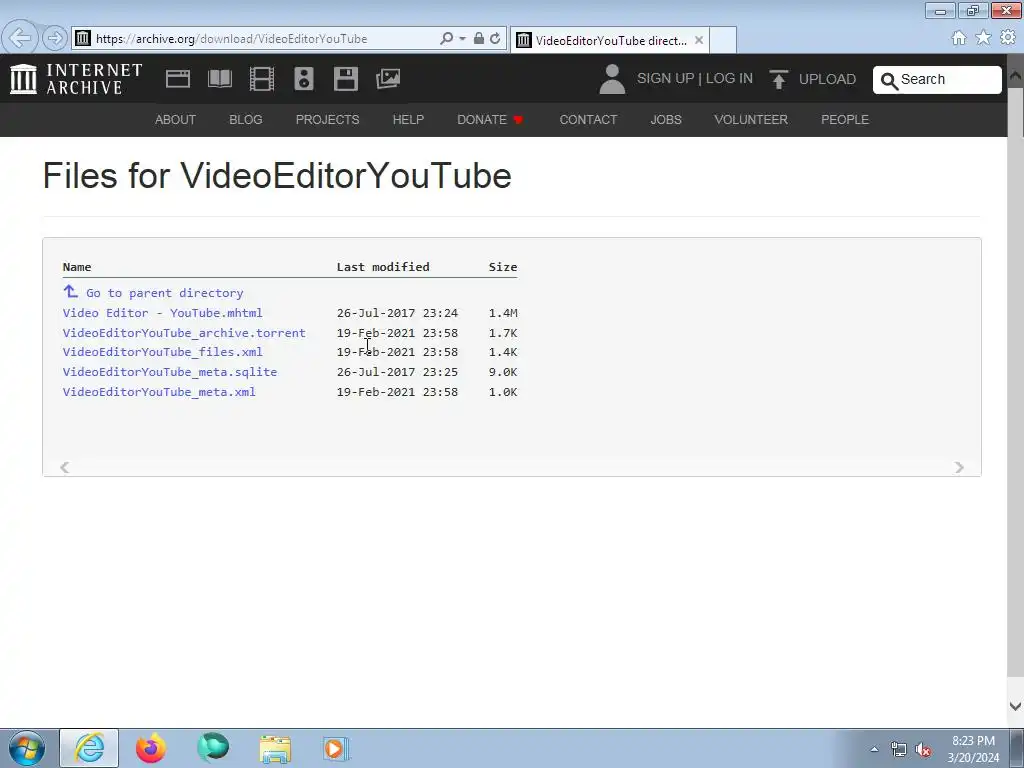Click the network tray icon
This screenshot has height=768, width=1024.
pyautogui.click(x=899, y=749)
